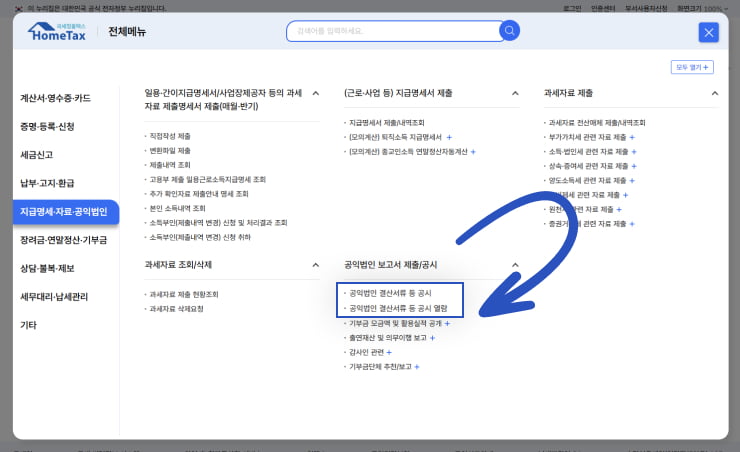This screenshot has width=740, height=452.
Task: Click plus icon beside 부가가치세 관련 자료 제출
Action: point(632,137)
